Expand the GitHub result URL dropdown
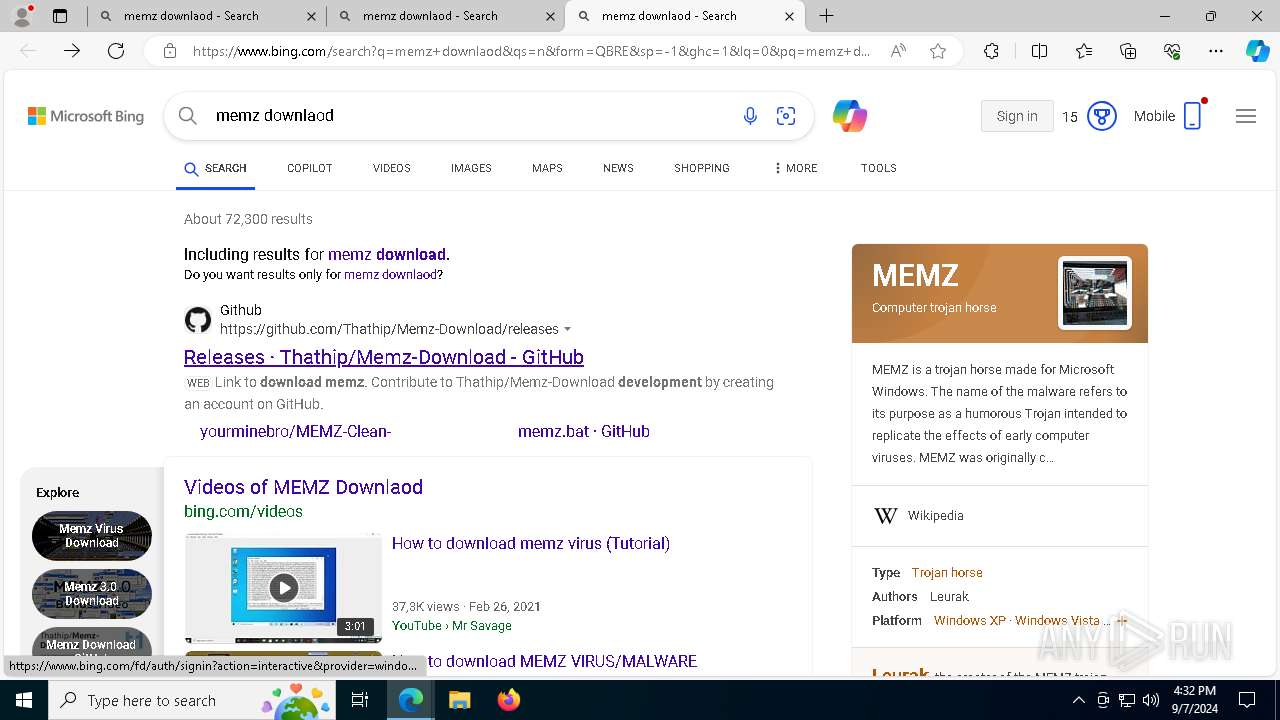The height and width of the screenshot is (720, 1280). [x=568, y=329]
